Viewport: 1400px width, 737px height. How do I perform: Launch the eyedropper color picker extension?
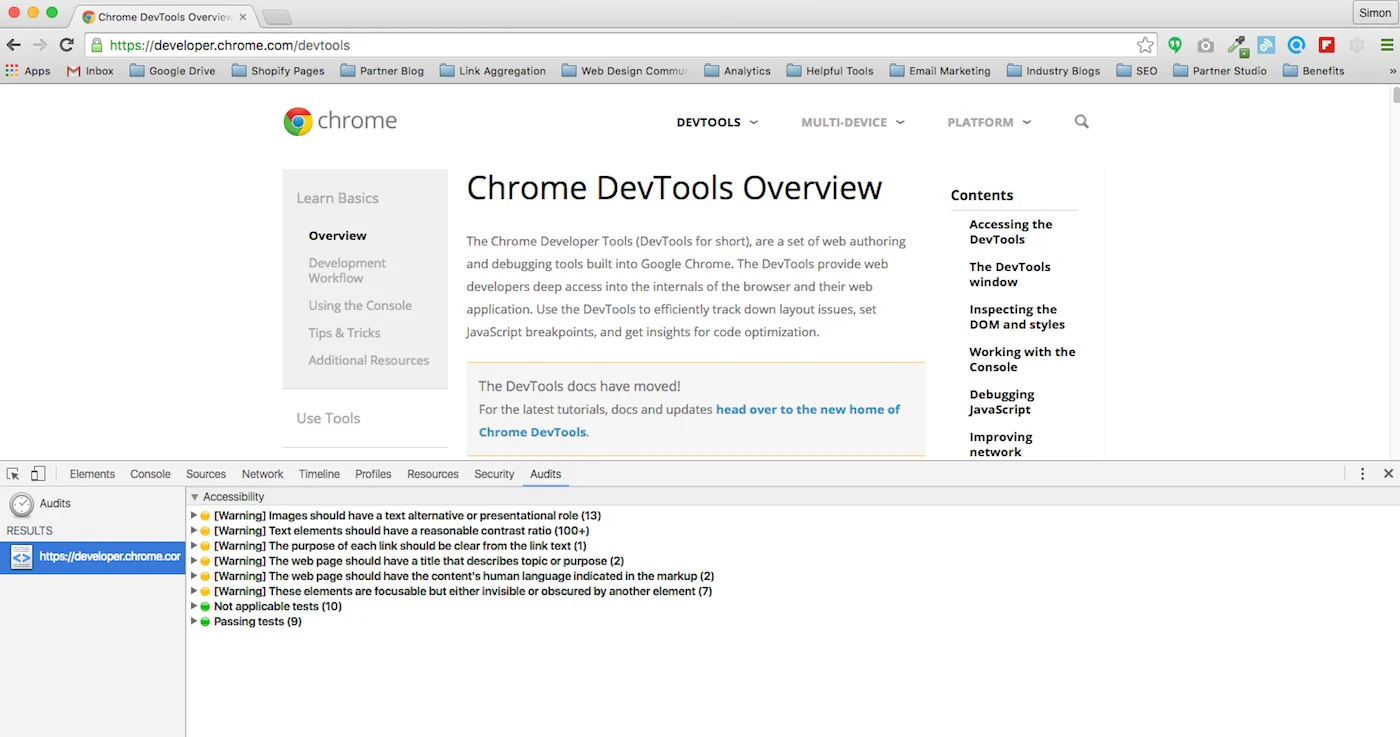point(1236,45)
